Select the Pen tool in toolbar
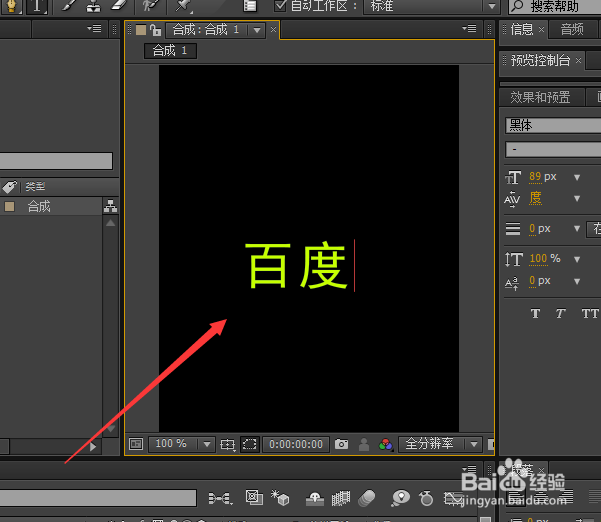 (12, 6)
